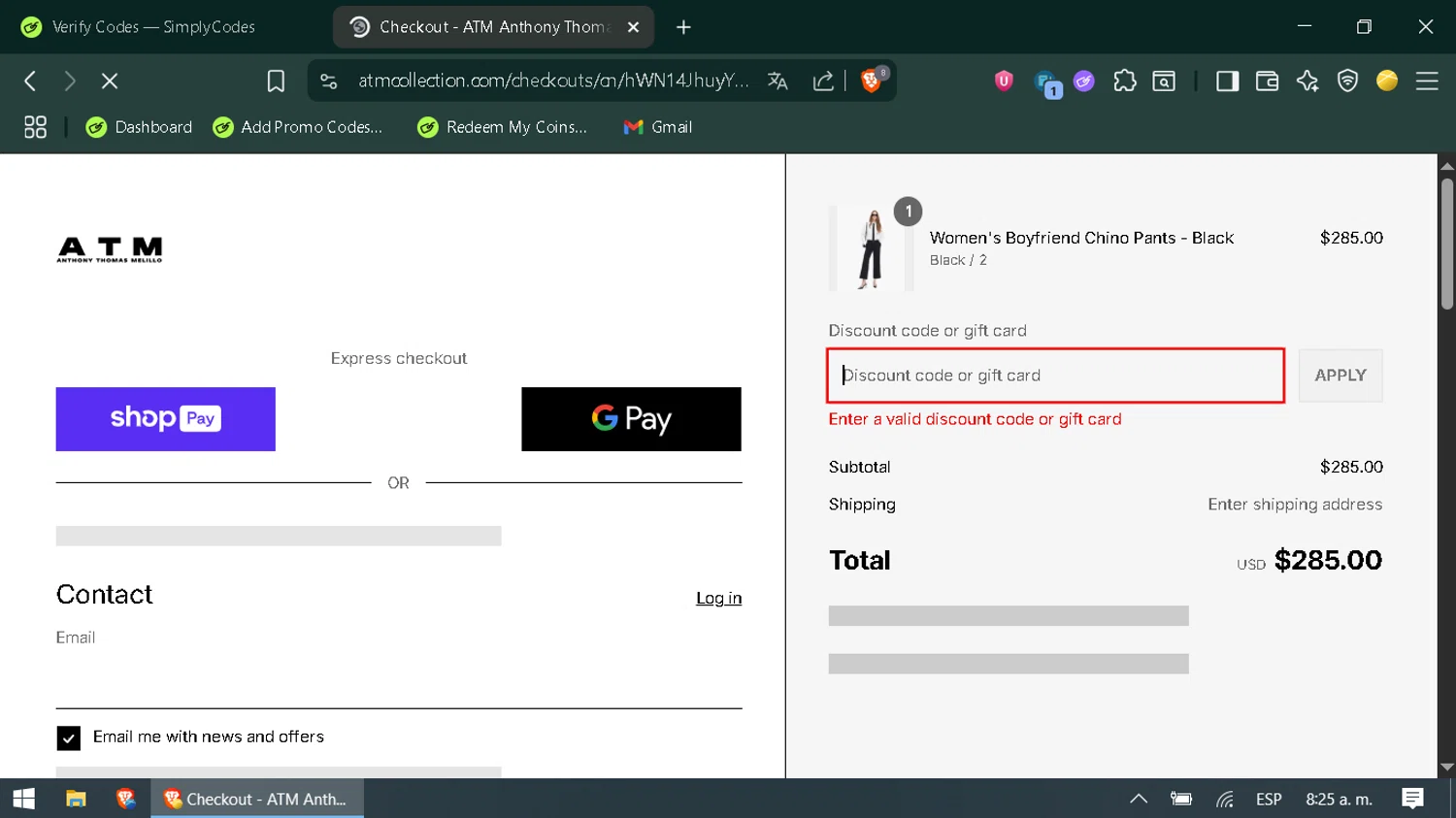Open Brave icon pinned in taskbar
Screen dimensions: 1456x818
[x=125, y=799]
